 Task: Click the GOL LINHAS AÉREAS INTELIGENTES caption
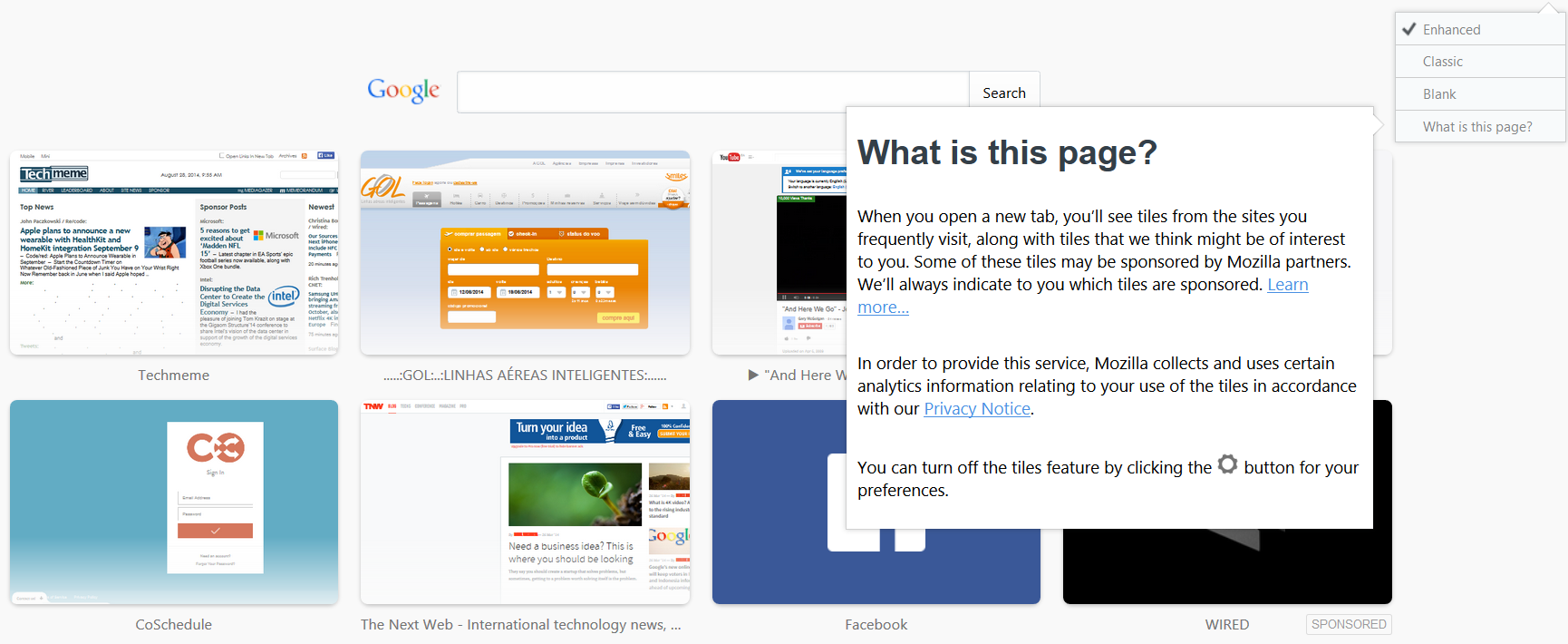525,376
